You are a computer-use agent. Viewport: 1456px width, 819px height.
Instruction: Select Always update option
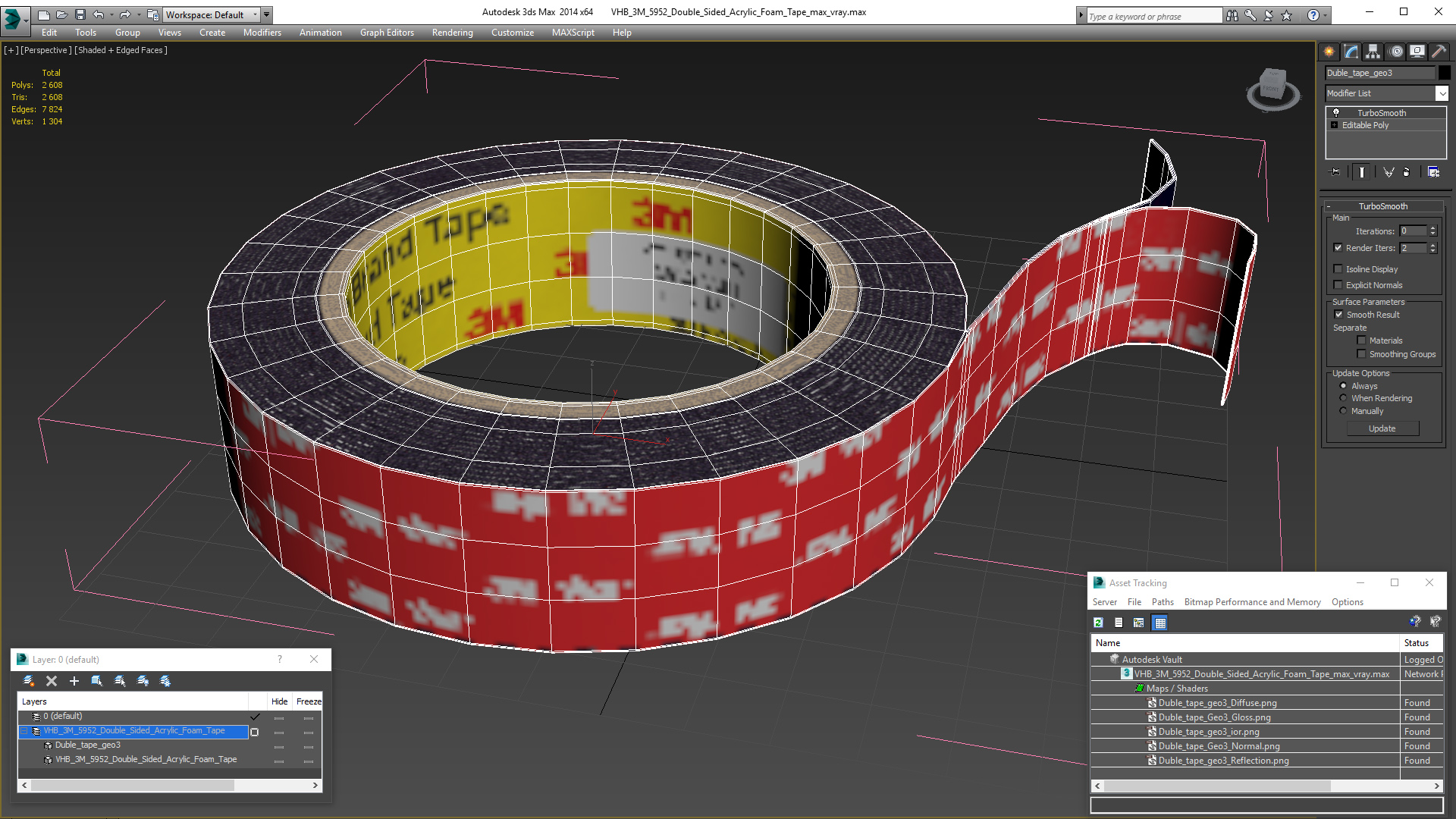click(x=1344, y=386)
